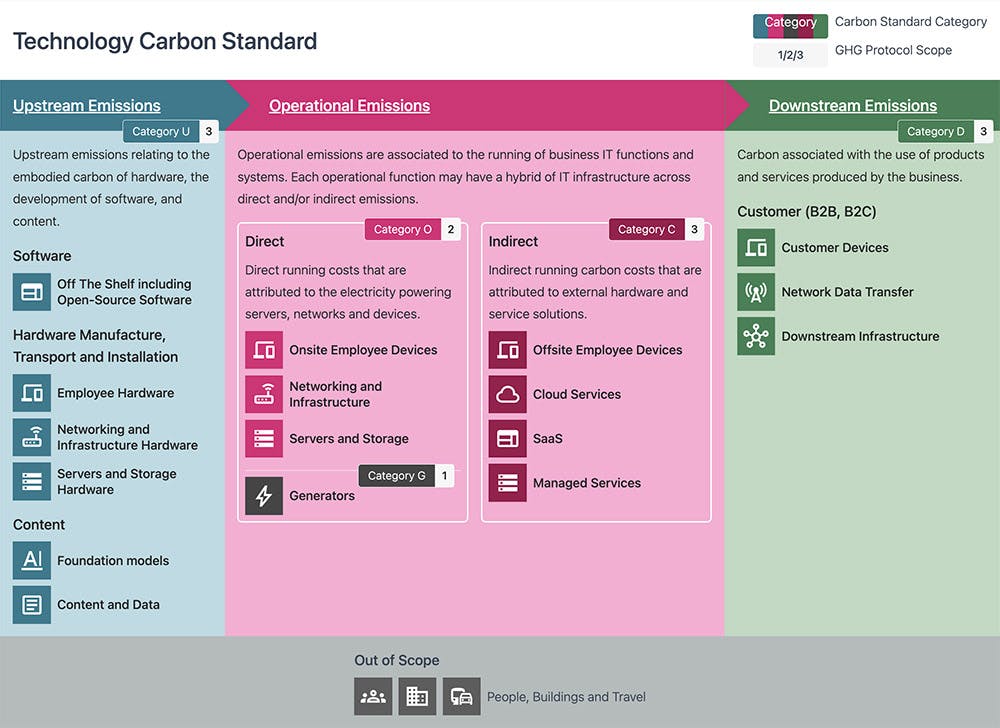Click the Category U badge
1000x728 pixels.
(161, 131)
